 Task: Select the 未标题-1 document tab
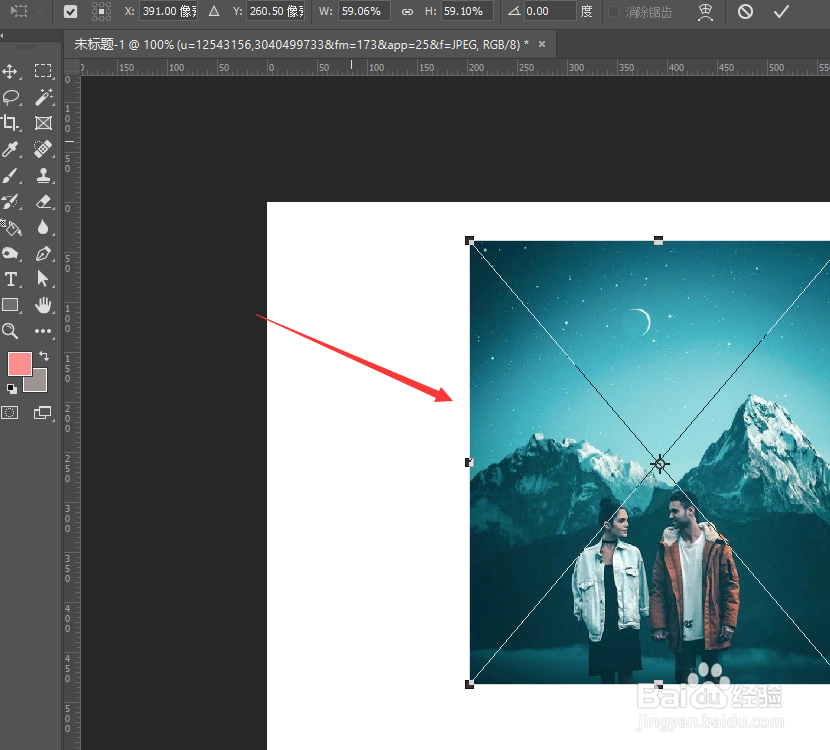pos(301,44)
